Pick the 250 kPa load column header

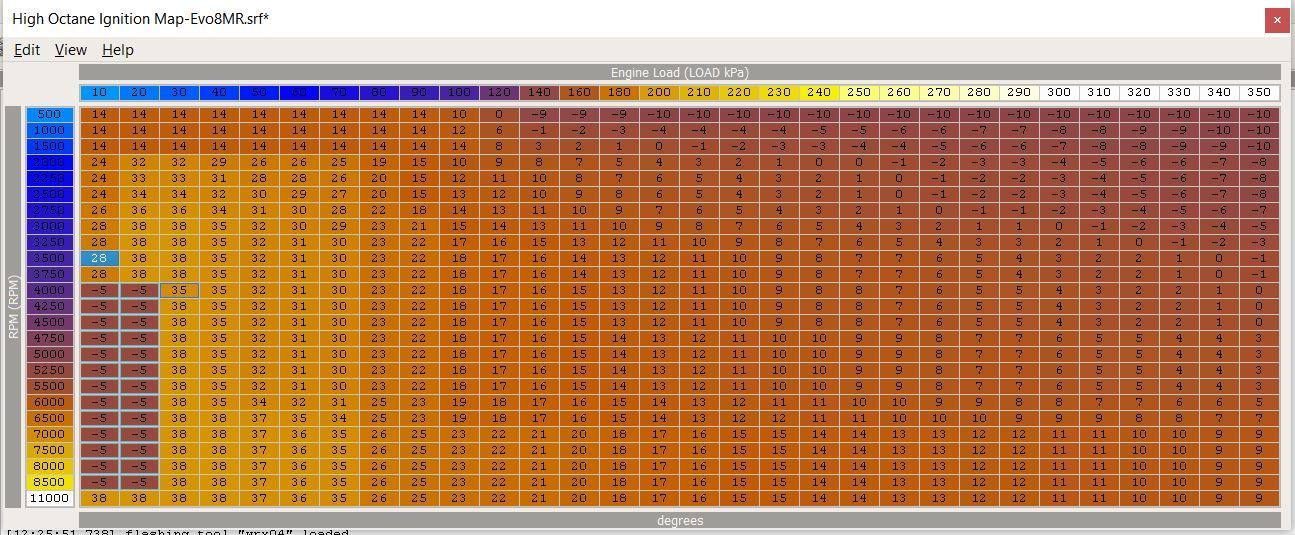[x=859, y=93]
